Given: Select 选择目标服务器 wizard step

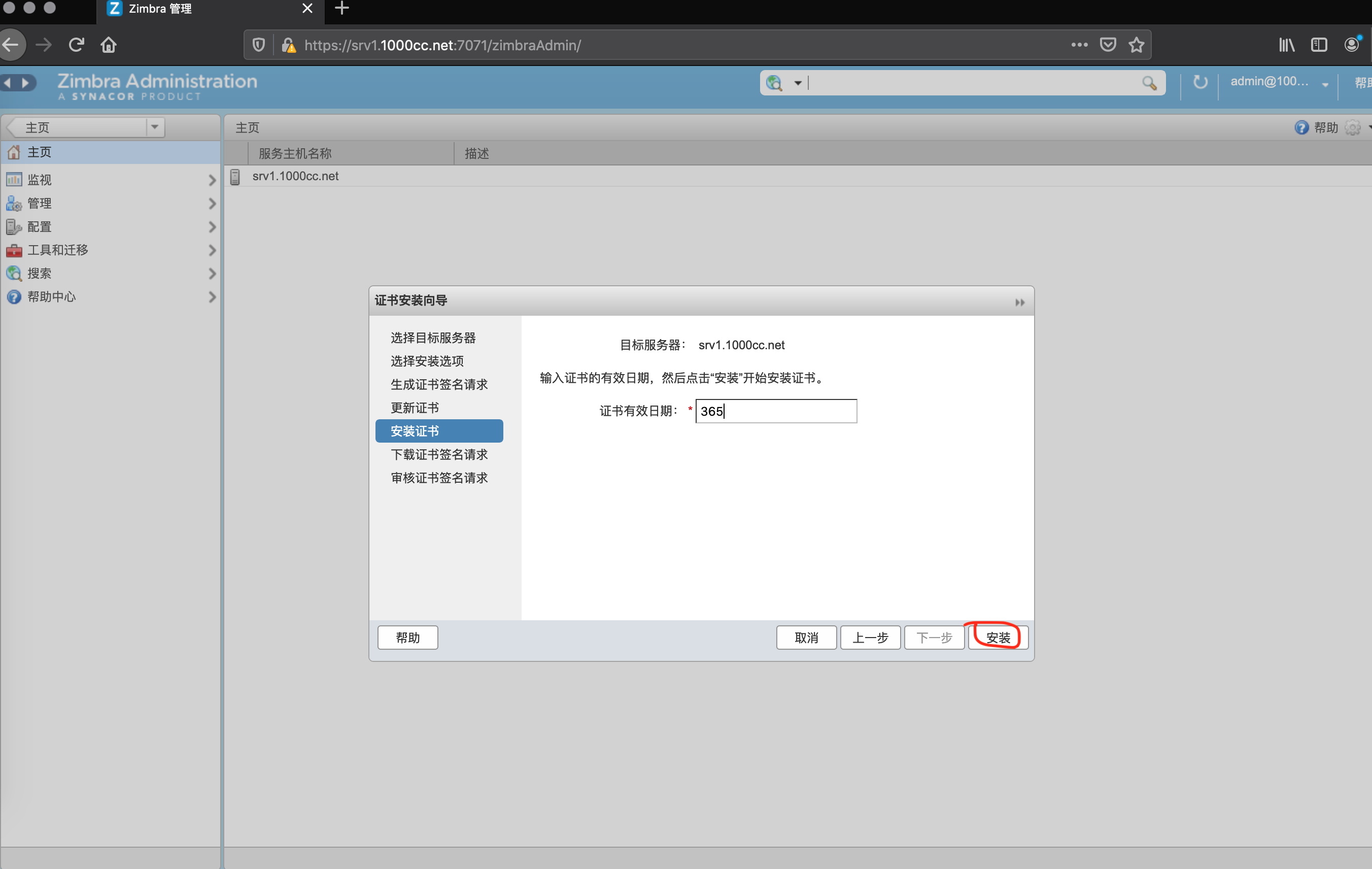Looking at the screenshot, I should (x=432, y=338).
